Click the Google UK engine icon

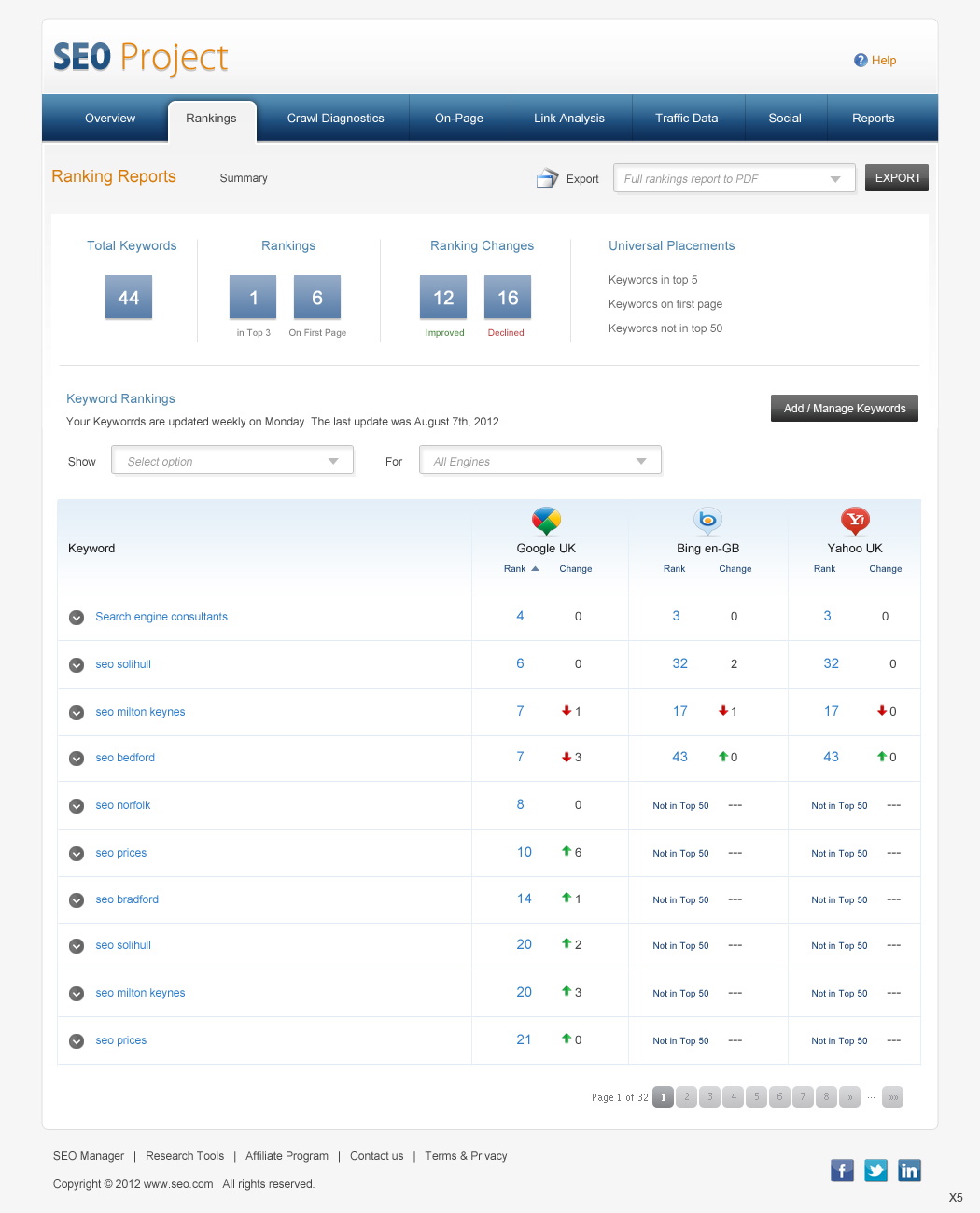pos(546,521)
